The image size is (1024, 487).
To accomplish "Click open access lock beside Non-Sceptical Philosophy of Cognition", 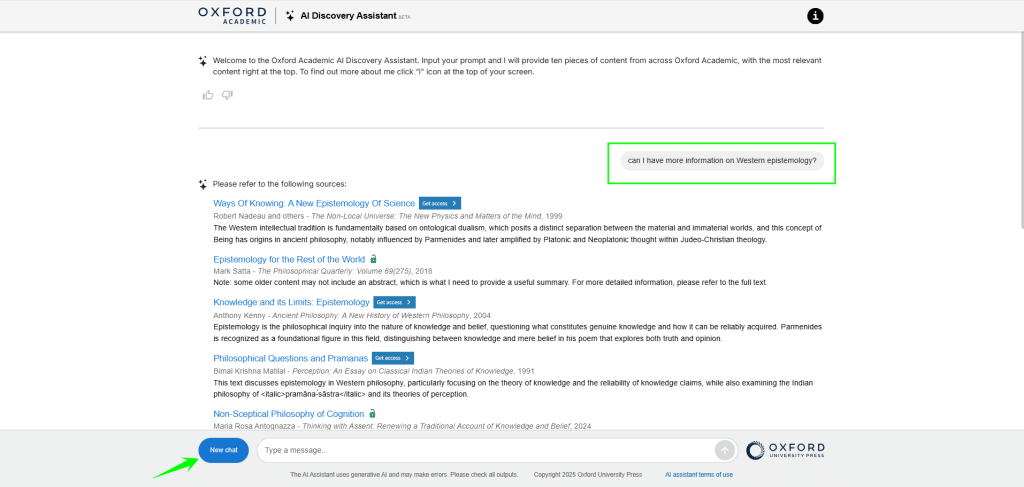I will point(373,413).
